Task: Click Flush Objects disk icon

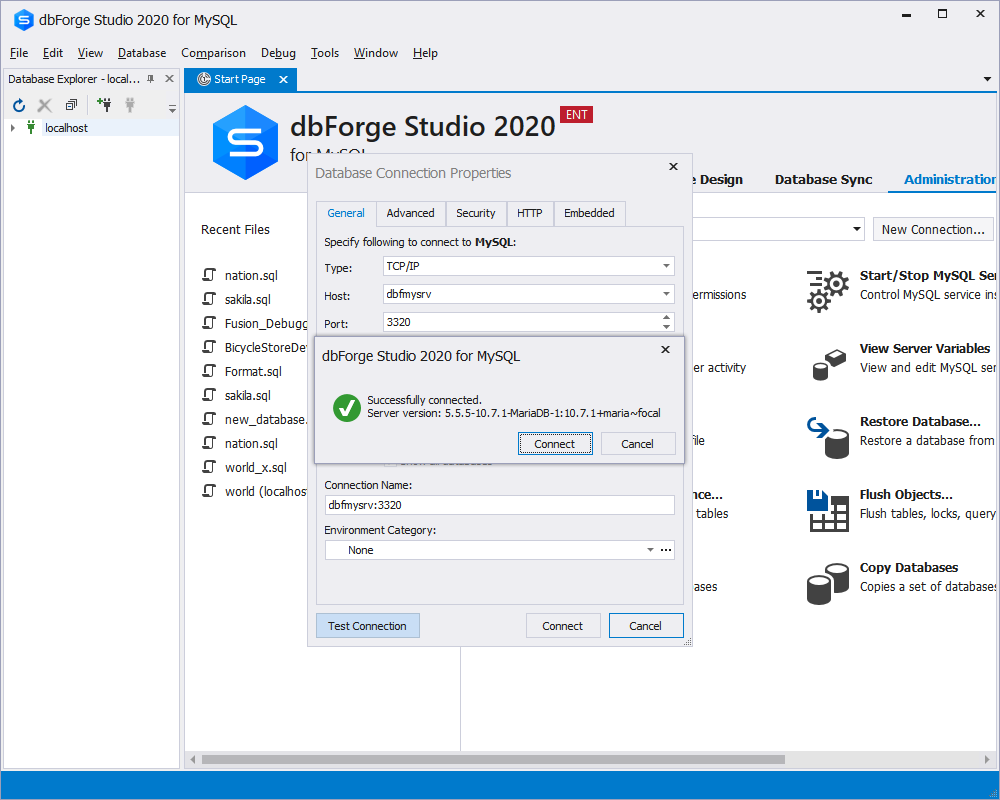Action: tap(828, 510)
